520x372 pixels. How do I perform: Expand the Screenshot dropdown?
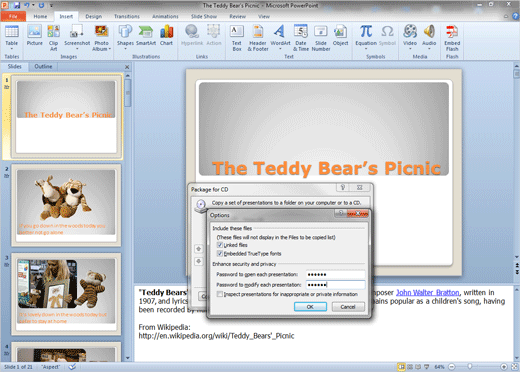click(x=77, y=49)
